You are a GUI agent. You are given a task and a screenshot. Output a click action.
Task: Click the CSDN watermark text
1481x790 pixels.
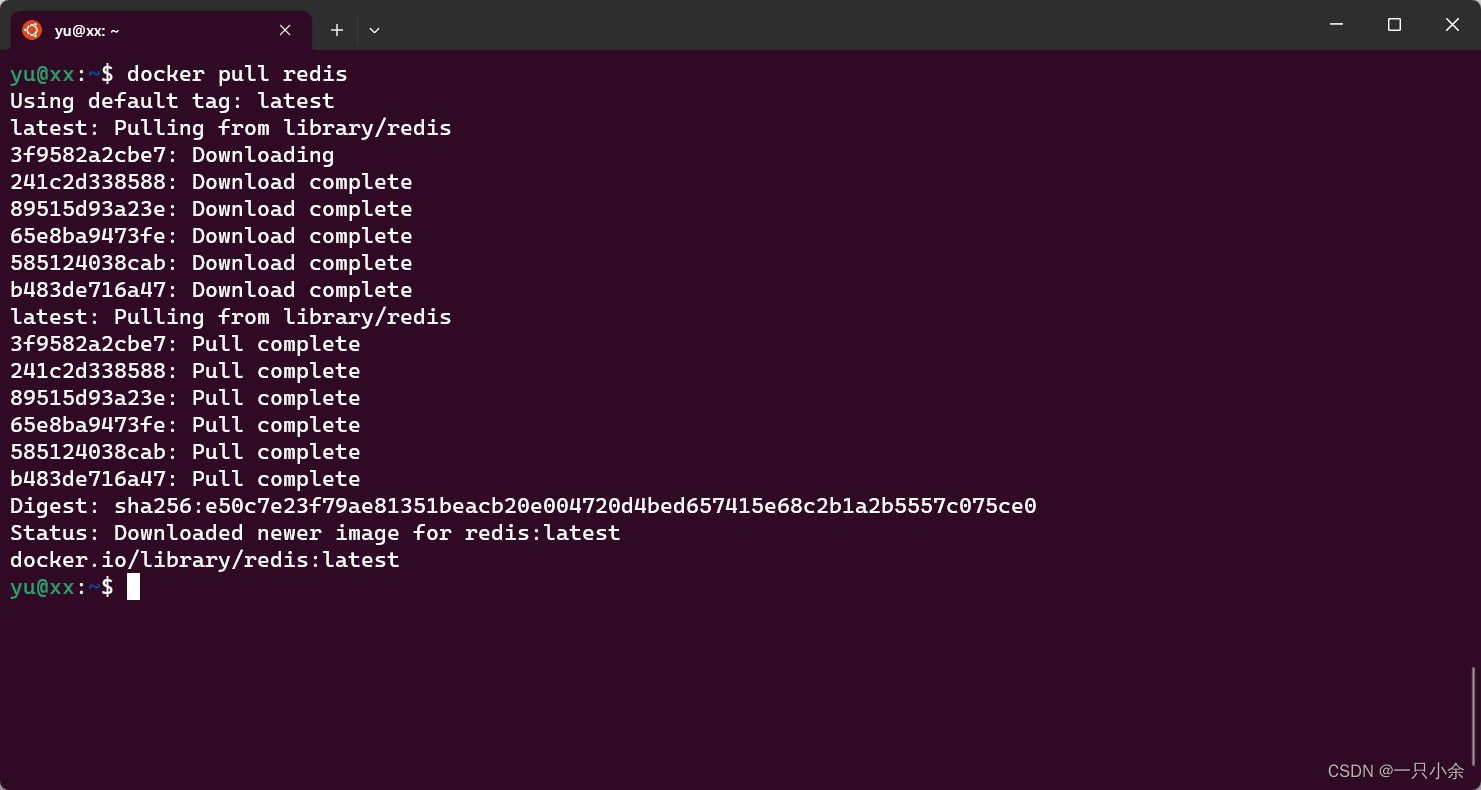tap(1396, 770)
